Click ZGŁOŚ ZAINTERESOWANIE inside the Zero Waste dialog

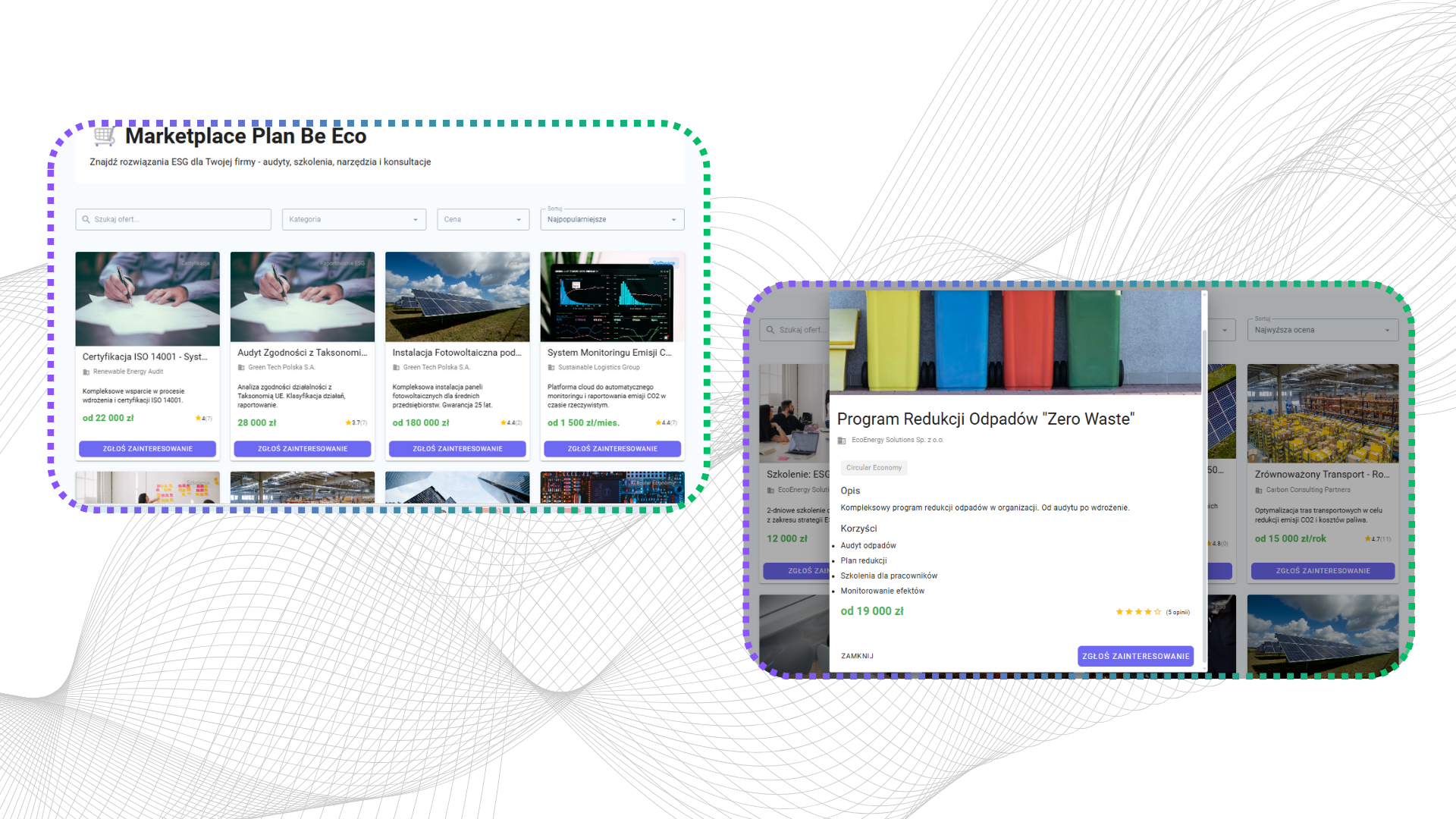coord(1135,656)
